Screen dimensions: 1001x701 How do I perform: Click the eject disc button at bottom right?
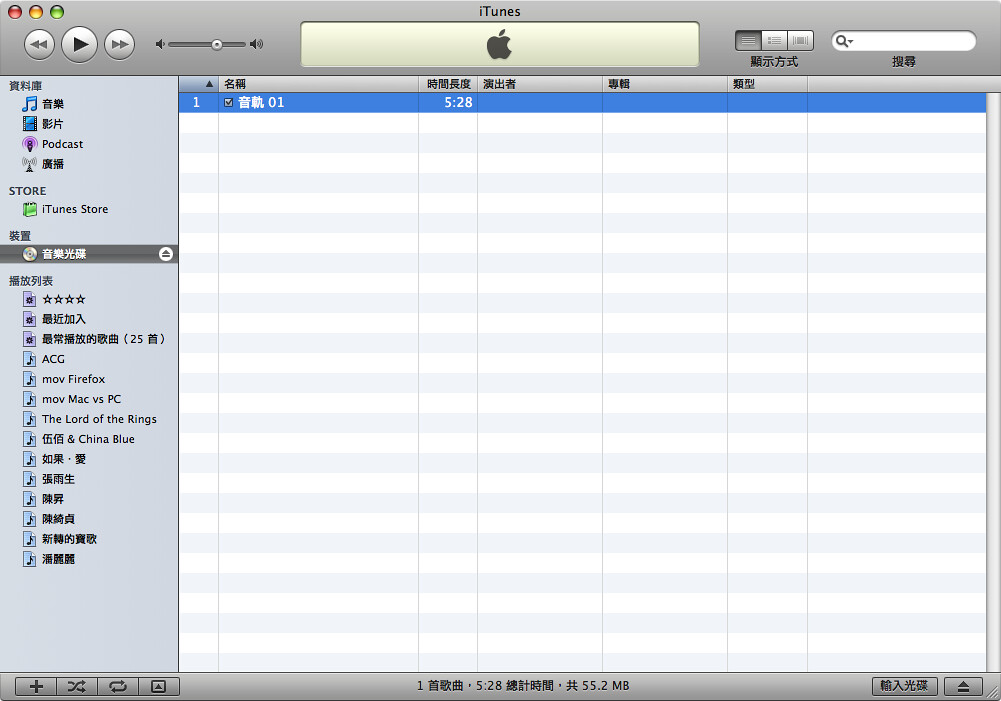[x=963, y=686]
